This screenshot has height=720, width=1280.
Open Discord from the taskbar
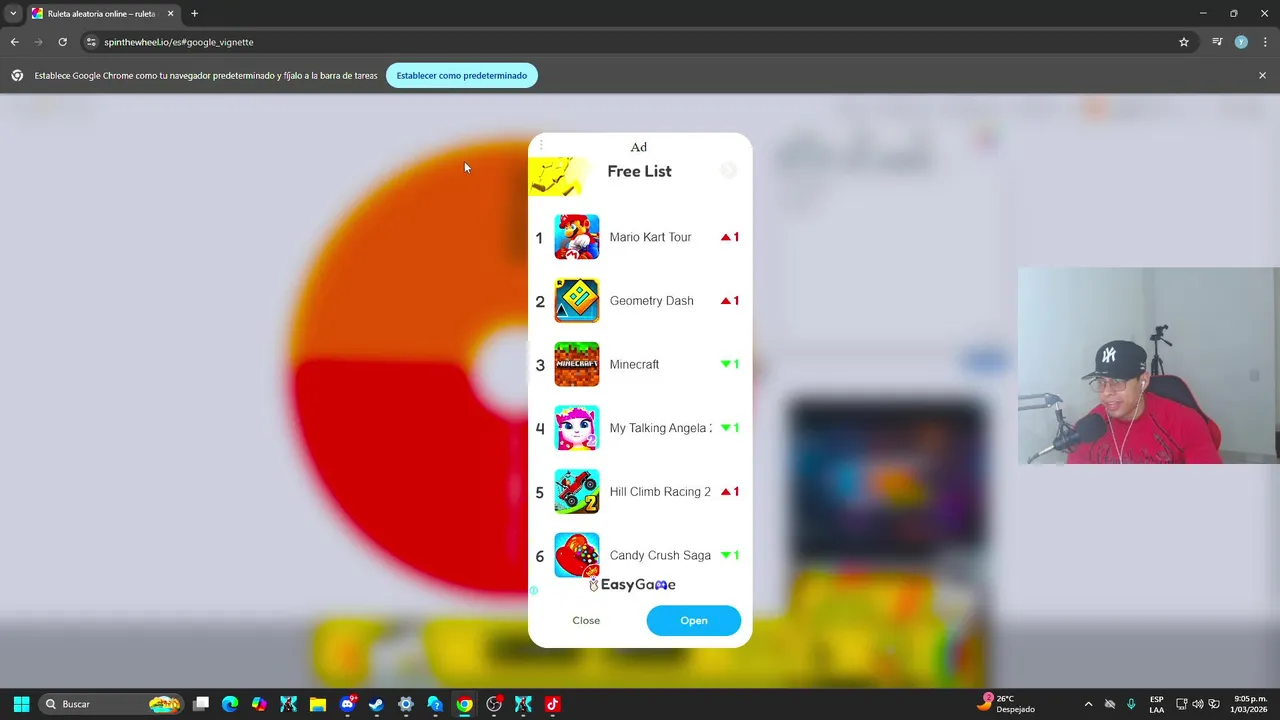(x=347, y=704)
